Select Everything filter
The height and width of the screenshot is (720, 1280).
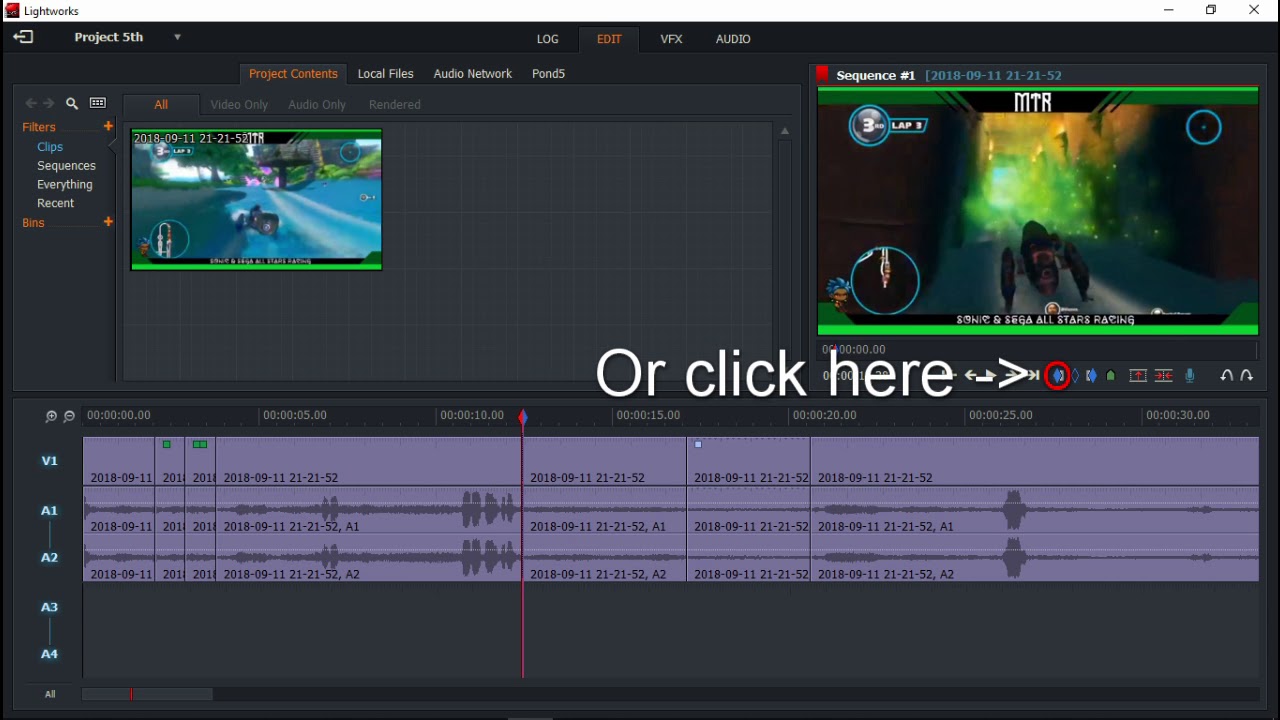(65, 185)
